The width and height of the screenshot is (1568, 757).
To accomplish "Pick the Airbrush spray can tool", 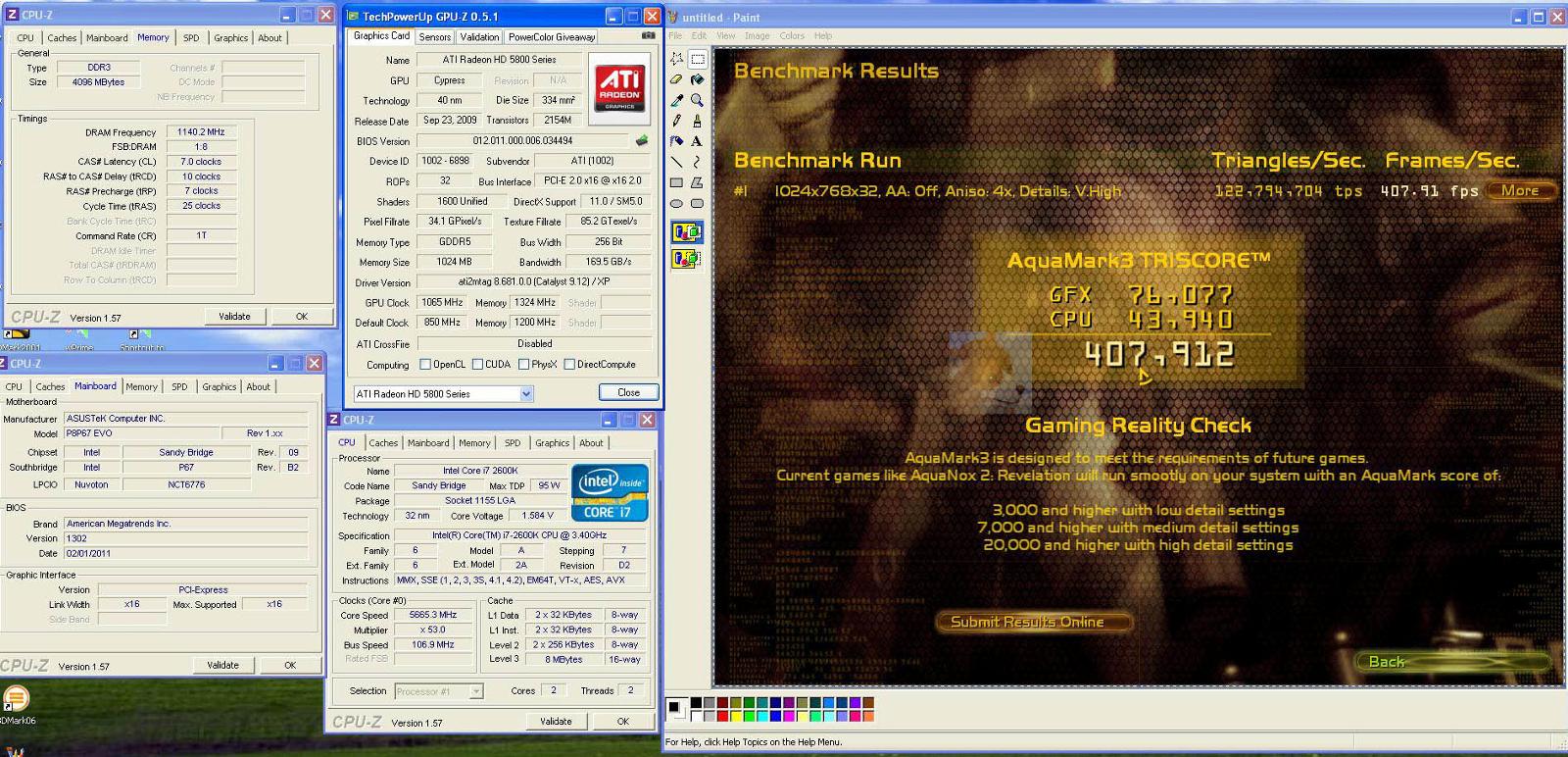I will 676,141.
